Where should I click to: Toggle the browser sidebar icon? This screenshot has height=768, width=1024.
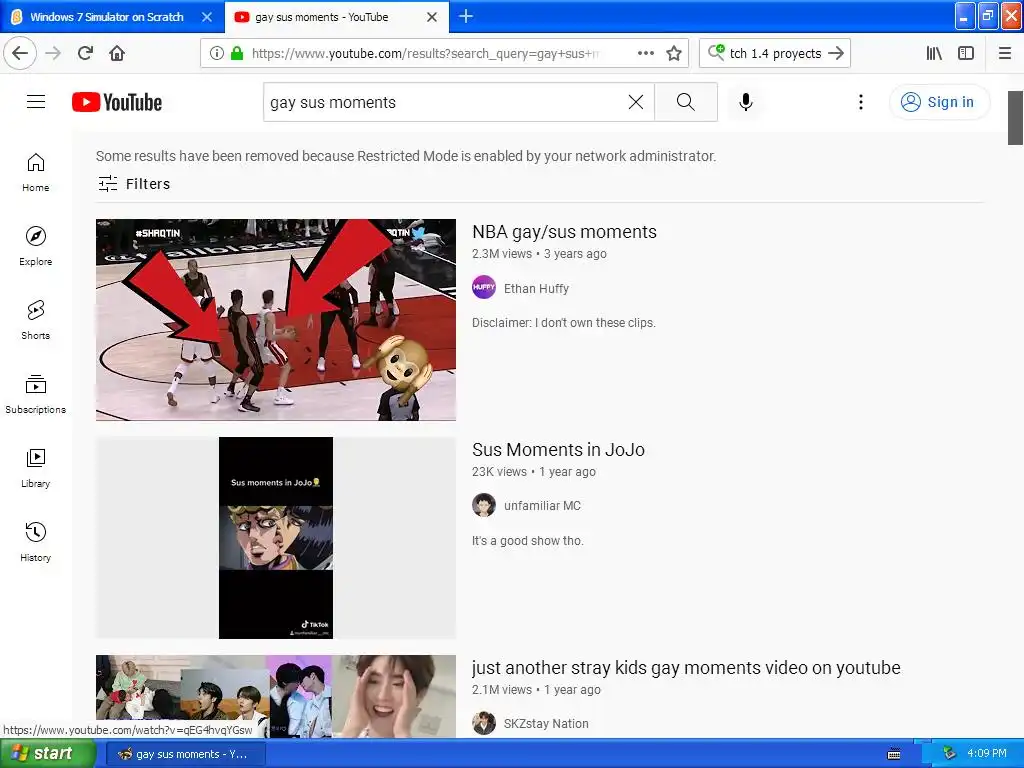(966, 54)
